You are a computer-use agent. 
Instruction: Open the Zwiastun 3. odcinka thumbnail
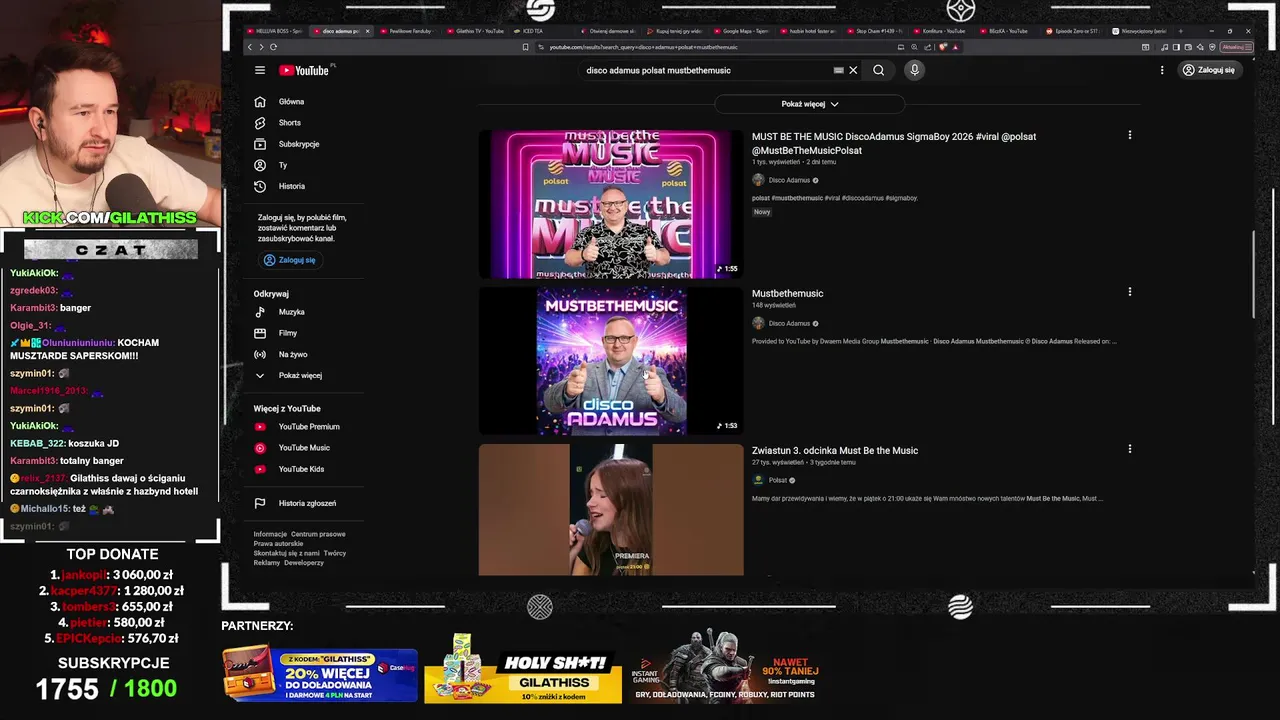click(x=611, y=510)
